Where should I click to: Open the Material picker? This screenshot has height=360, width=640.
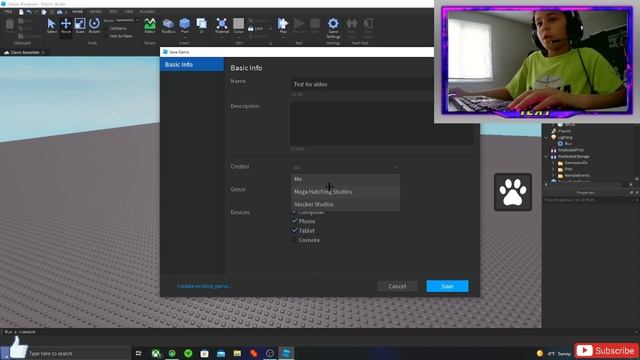point(222,25)
